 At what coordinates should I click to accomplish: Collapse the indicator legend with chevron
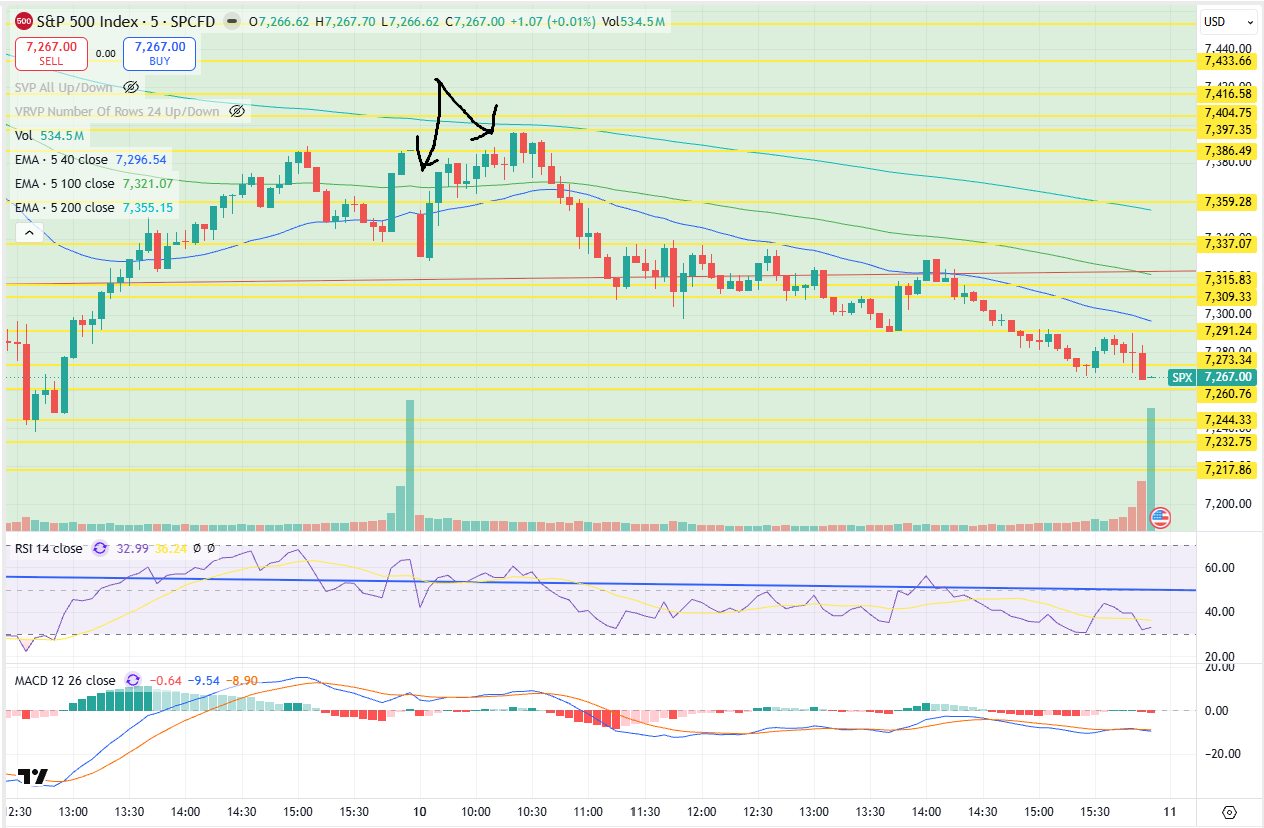pos(28,233)
